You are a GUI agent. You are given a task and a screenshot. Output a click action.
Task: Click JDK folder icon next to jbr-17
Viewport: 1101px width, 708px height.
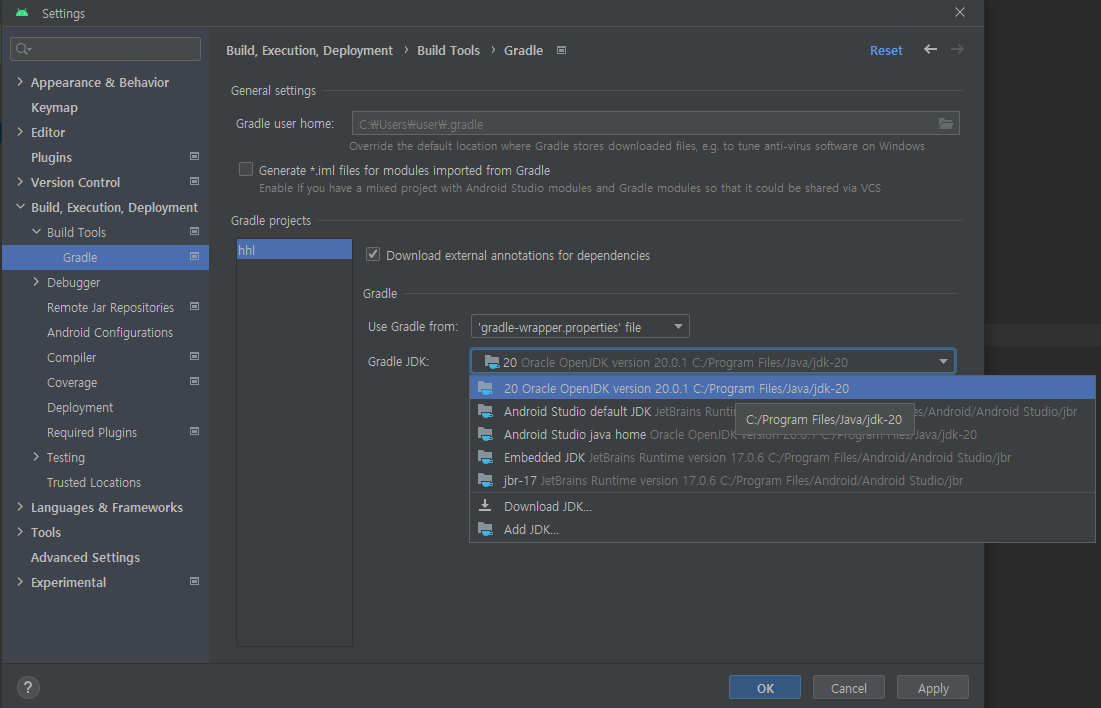485,480
